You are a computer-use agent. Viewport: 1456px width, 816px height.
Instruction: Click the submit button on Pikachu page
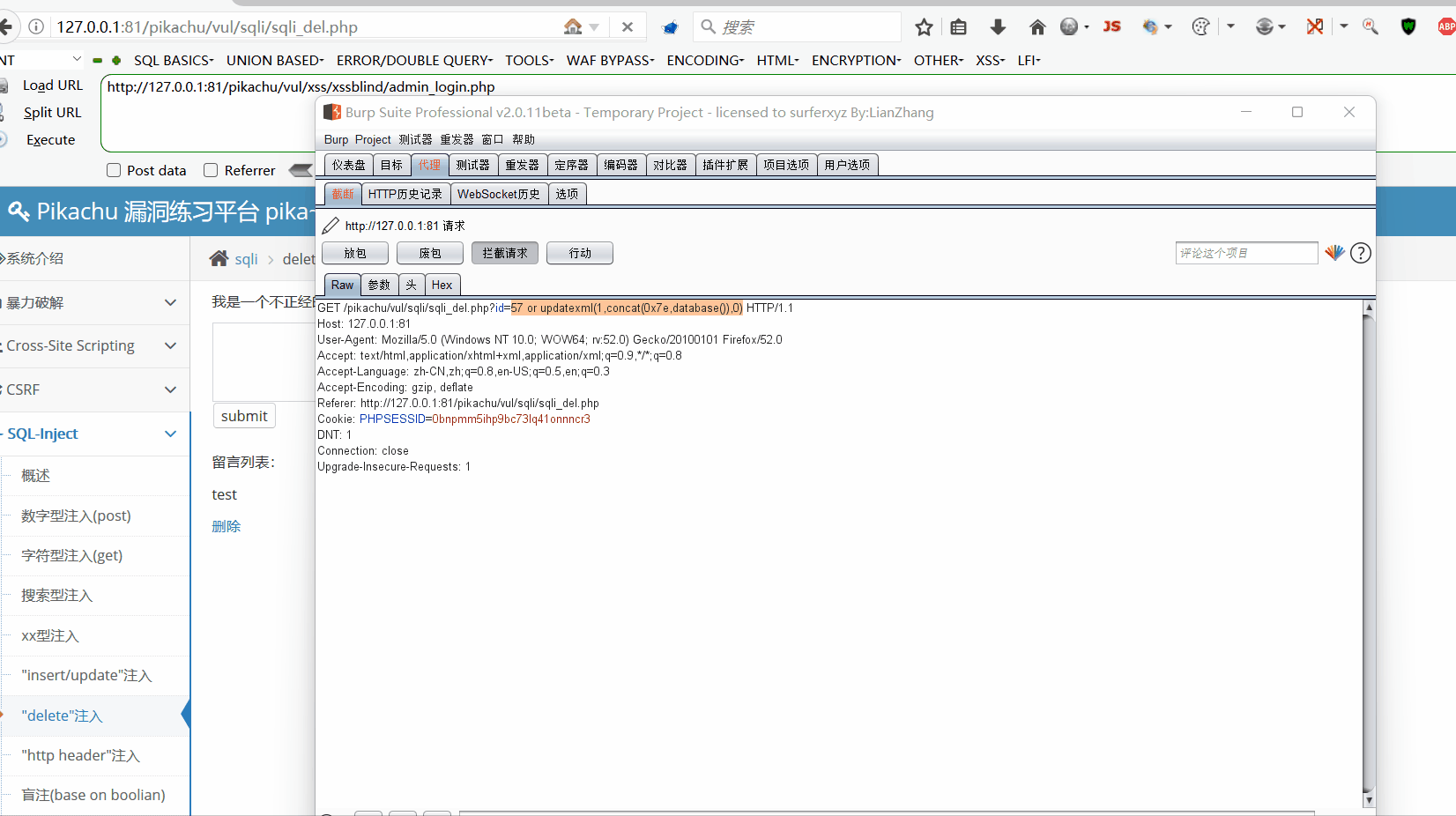coord(244,416)
